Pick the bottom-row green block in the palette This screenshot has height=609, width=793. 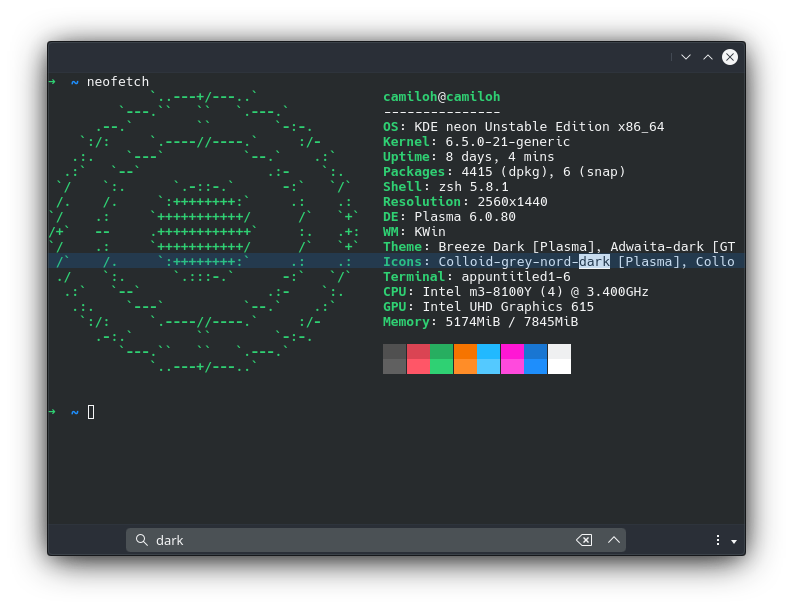coord(441,366)
